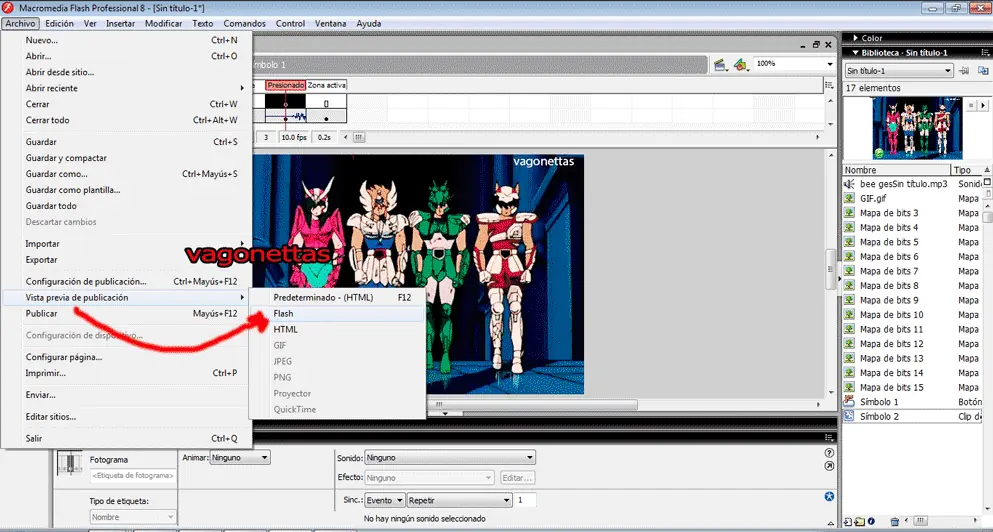The image size is (993, 532).
Task: Toggle library sort order triangle
Action: (x=987, y=170)
